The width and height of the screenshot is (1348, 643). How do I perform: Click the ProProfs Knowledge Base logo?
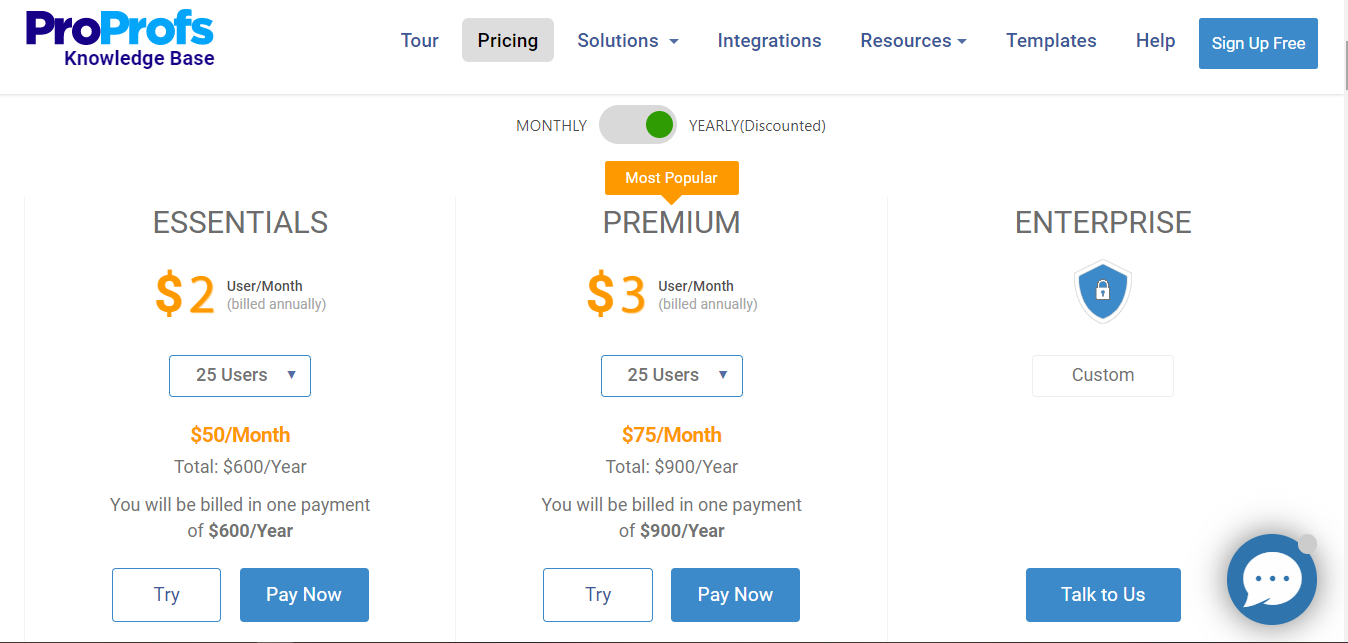coord(119,40)
